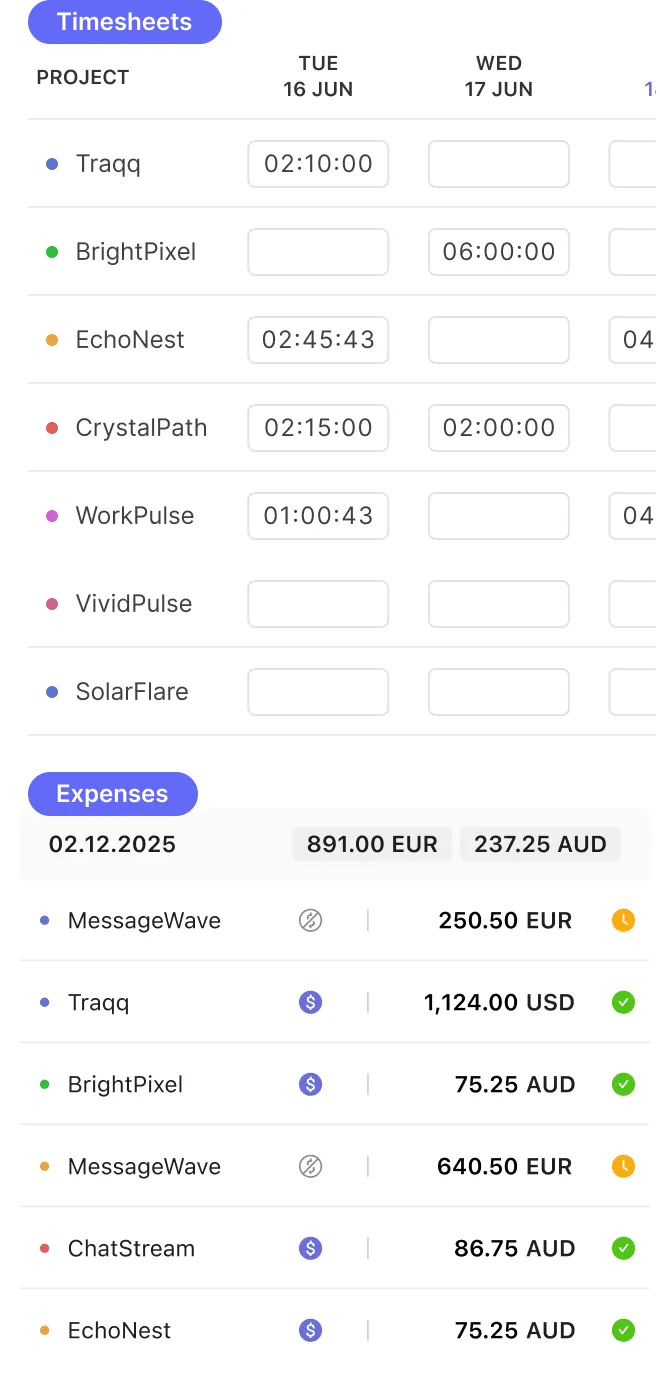
Task: Click the billable dollar icon for ChatStream expense
Action: [311, 1248]
